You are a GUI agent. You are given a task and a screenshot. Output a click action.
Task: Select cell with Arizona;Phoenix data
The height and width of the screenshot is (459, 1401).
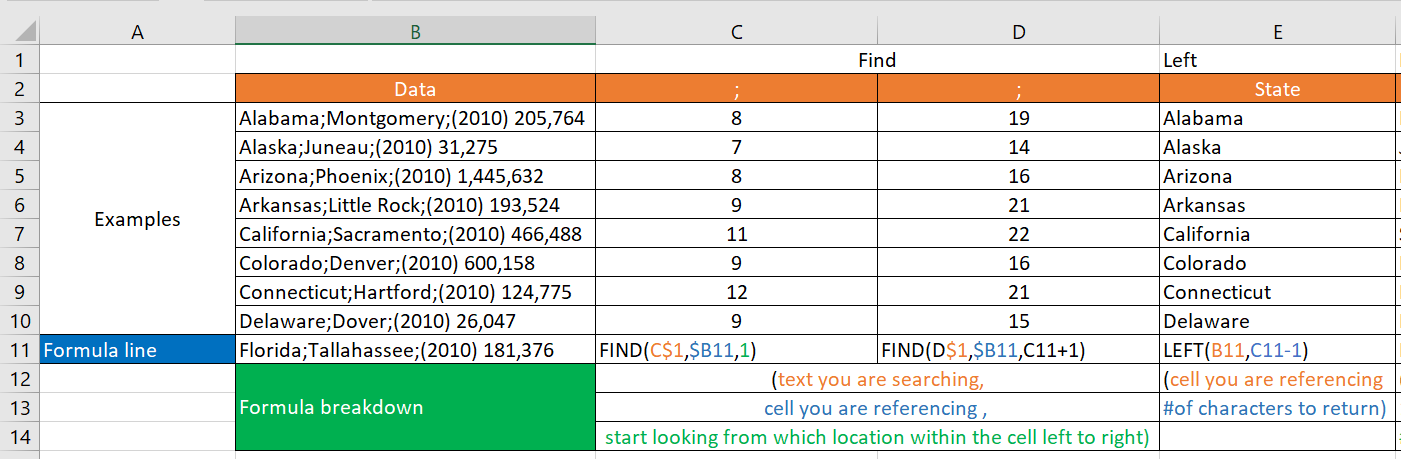[415, 176]
